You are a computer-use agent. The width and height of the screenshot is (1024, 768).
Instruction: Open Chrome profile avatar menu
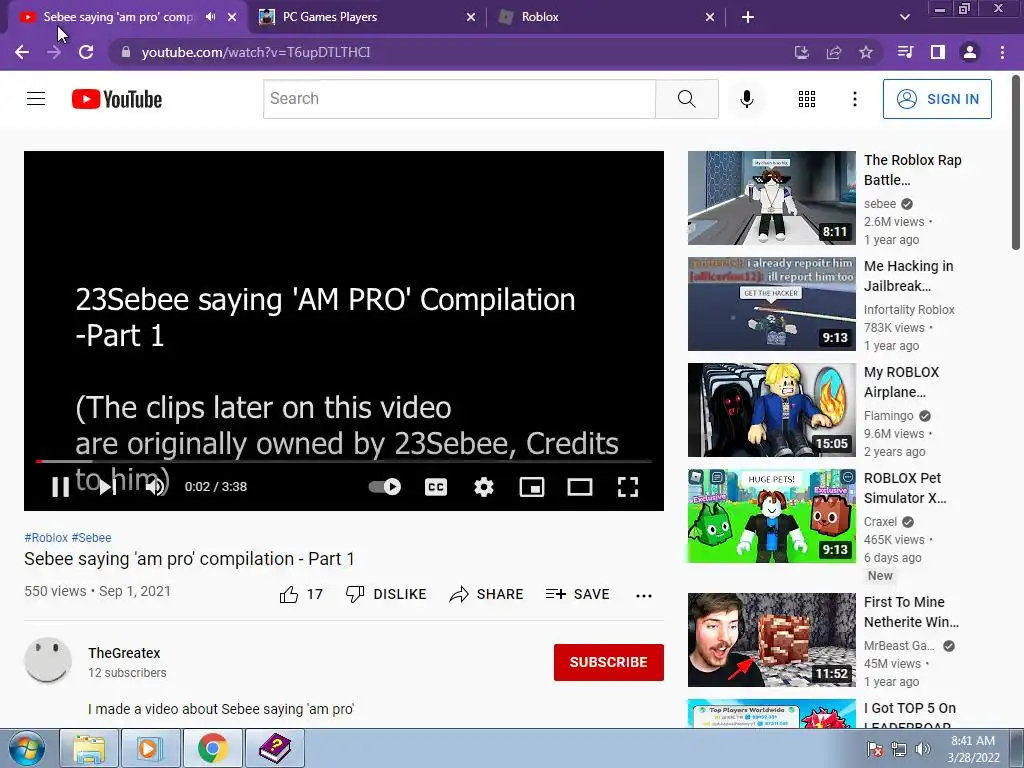970,52
